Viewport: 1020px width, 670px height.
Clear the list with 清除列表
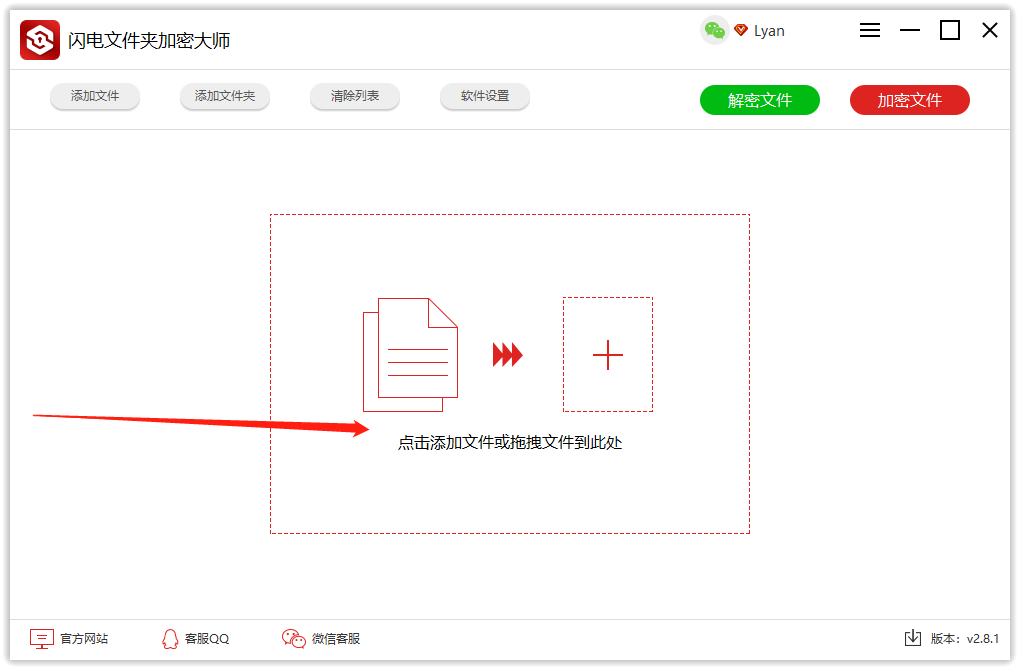[x=355, y=96]
